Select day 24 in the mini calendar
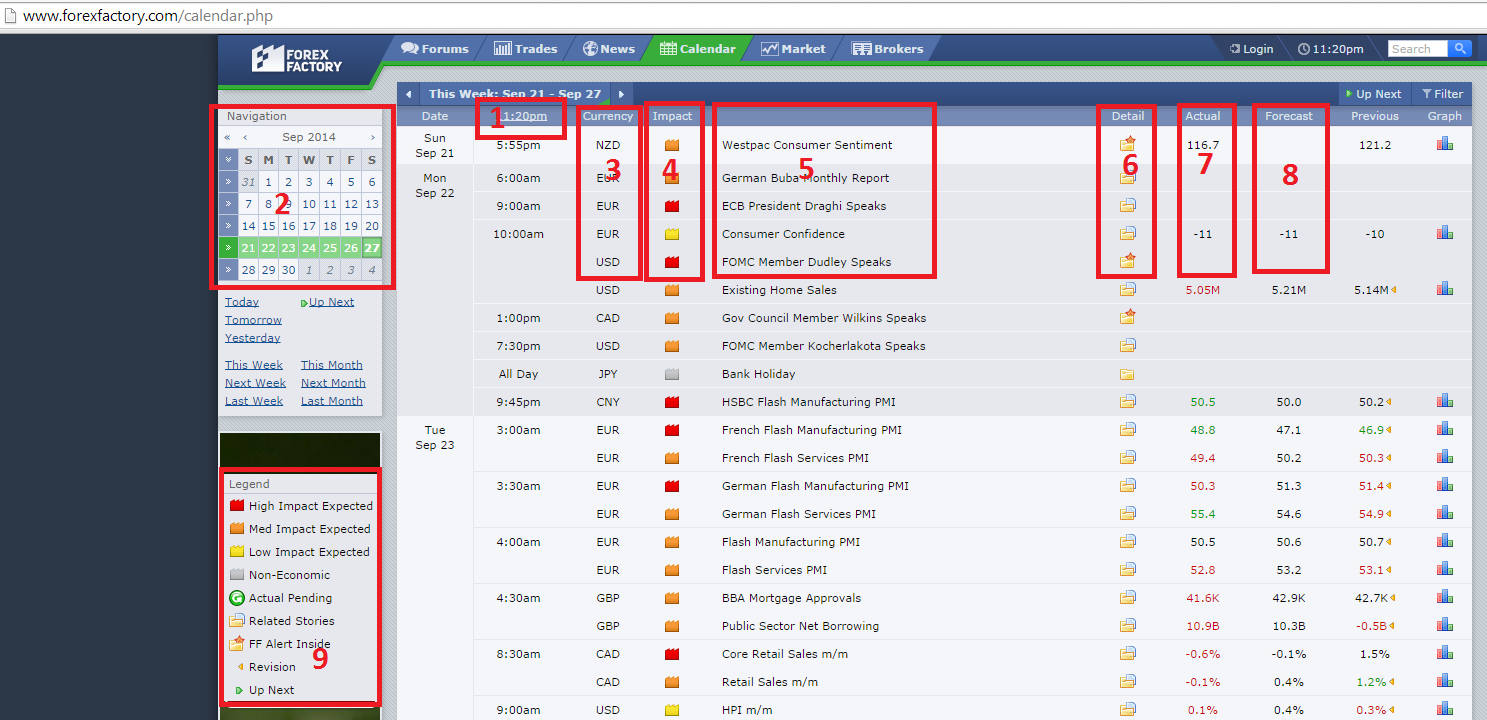This screenshot has height=720, width=1487. coord(309,248)
